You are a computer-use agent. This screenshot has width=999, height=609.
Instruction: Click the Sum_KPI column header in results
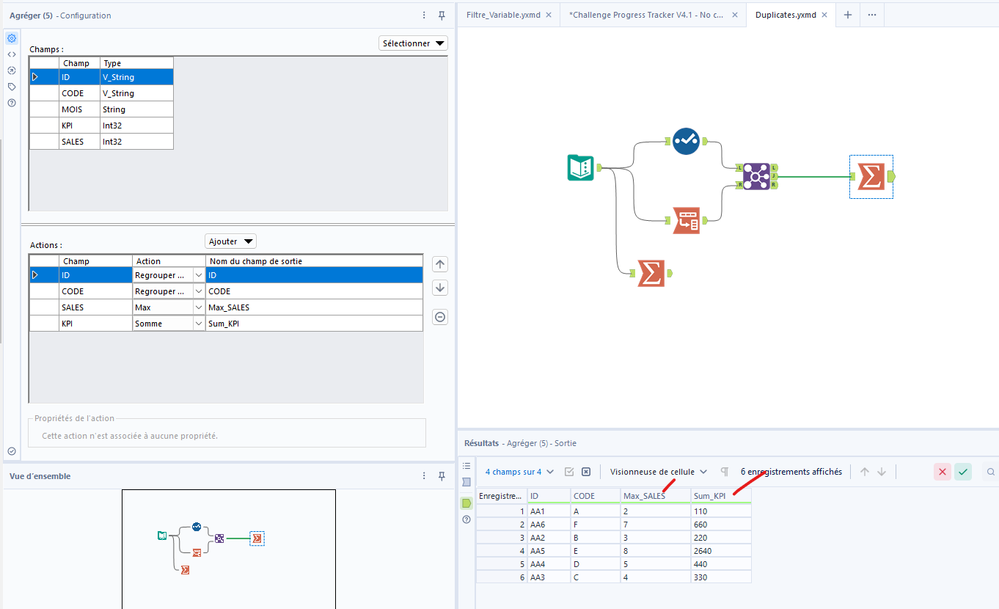721,496
